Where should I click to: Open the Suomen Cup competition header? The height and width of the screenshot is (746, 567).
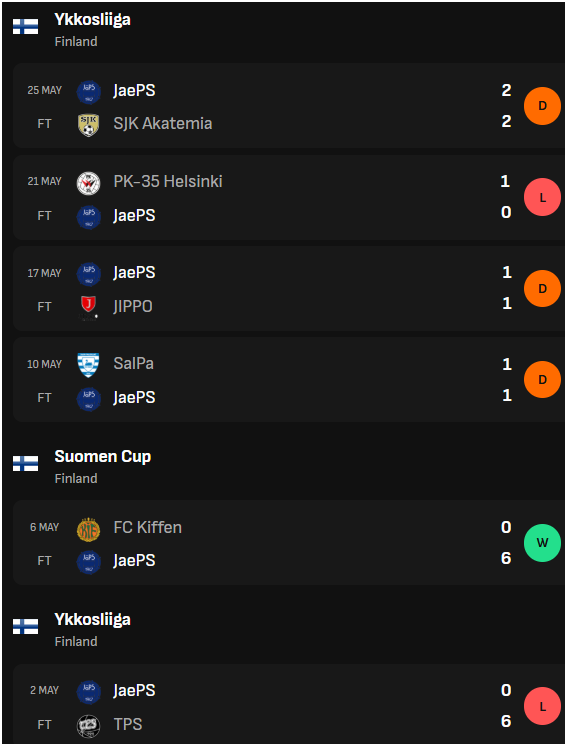pos(103,457)
